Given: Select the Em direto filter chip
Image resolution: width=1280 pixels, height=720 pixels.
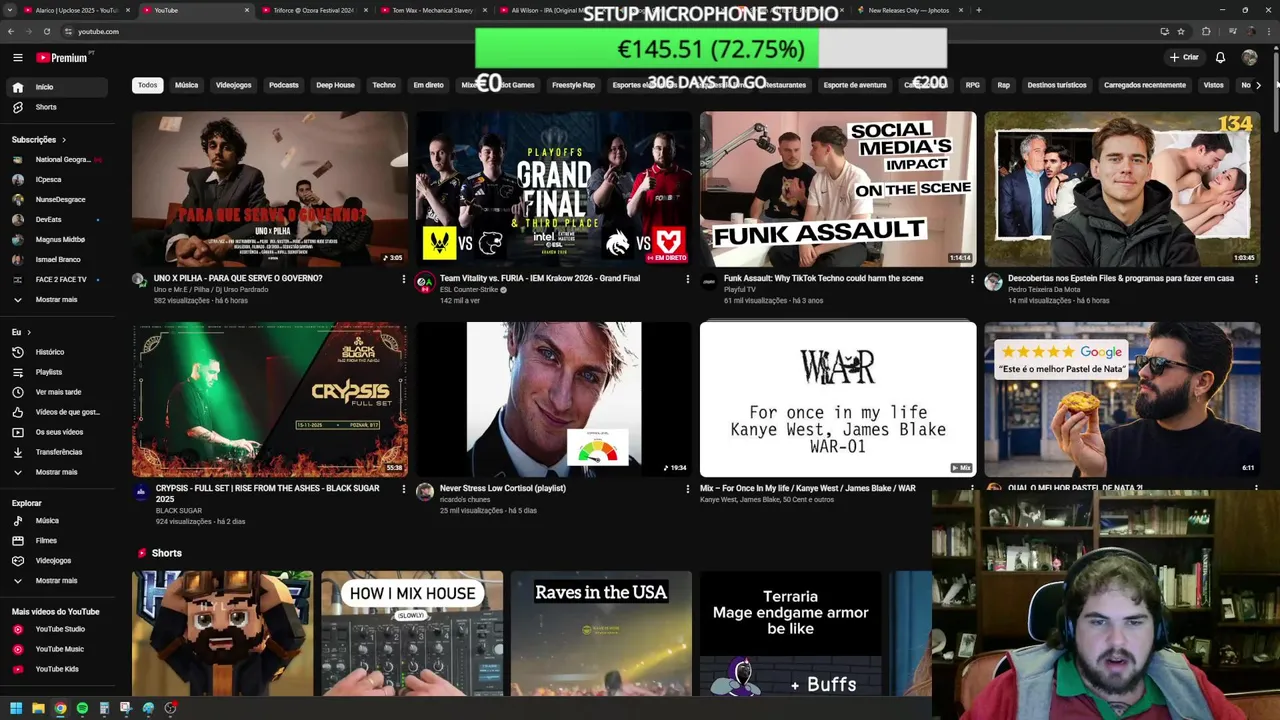Looking at the screenshot, I should [x=428, y=85].
